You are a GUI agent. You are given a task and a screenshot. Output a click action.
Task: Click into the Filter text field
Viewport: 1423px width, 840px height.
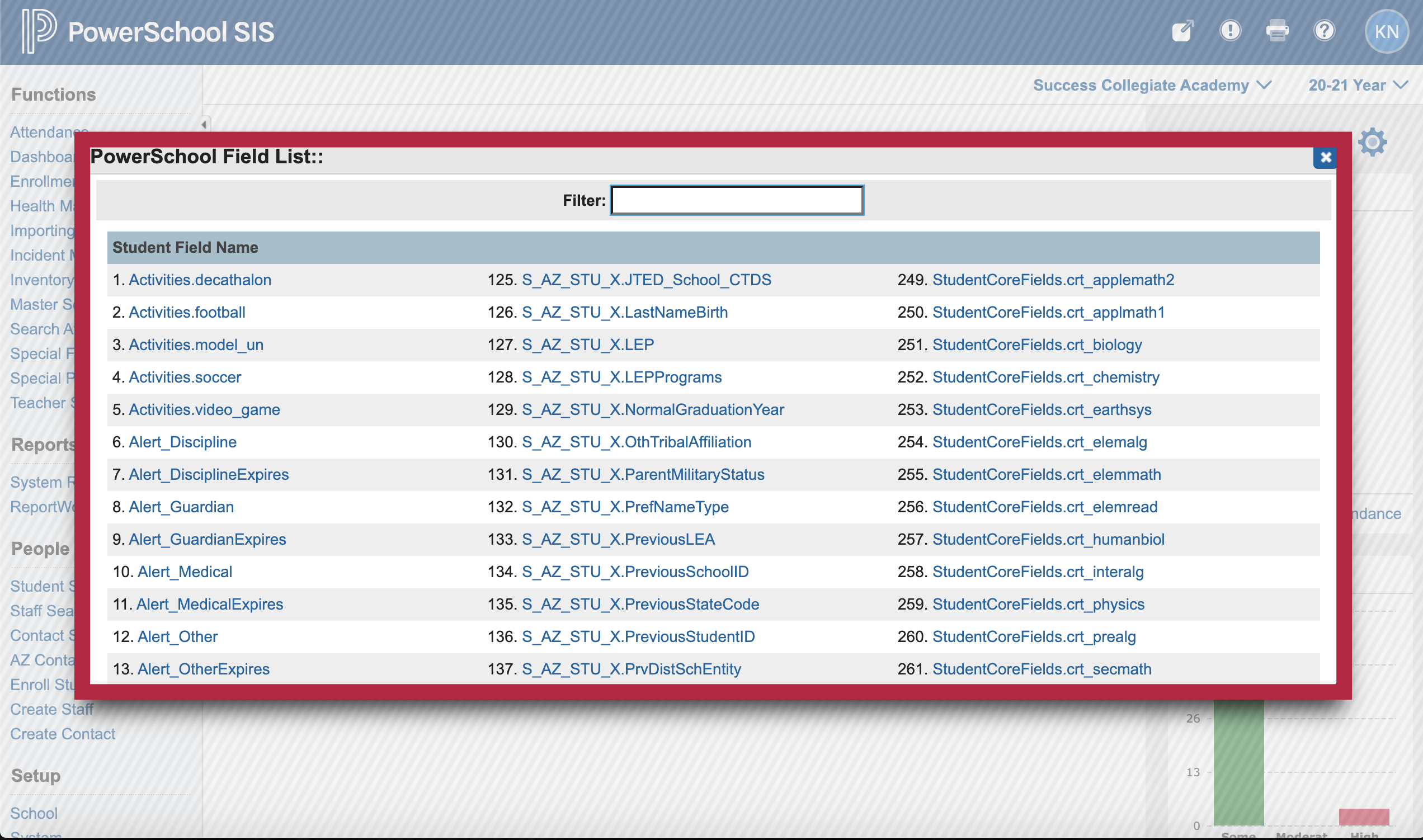click(x=737, y=200)
